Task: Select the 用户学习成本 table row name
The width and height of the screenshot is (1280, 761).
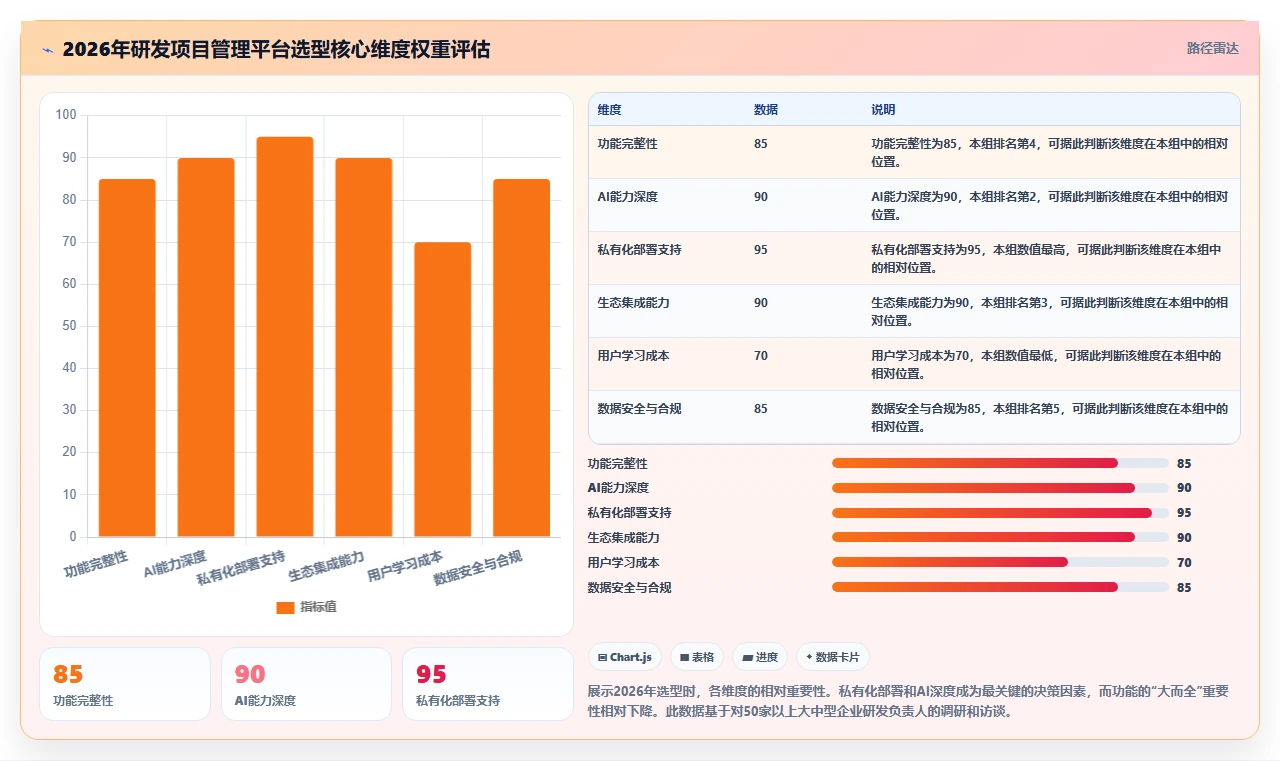Action: click(634, 356)
